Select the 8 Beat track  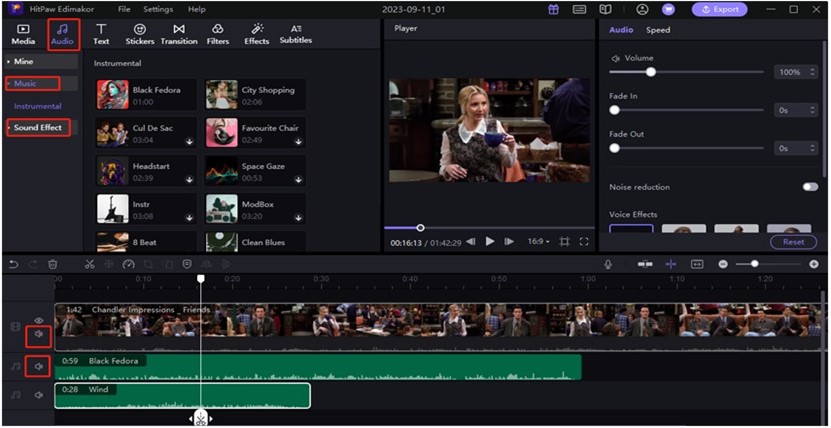[x=146, y=241]
